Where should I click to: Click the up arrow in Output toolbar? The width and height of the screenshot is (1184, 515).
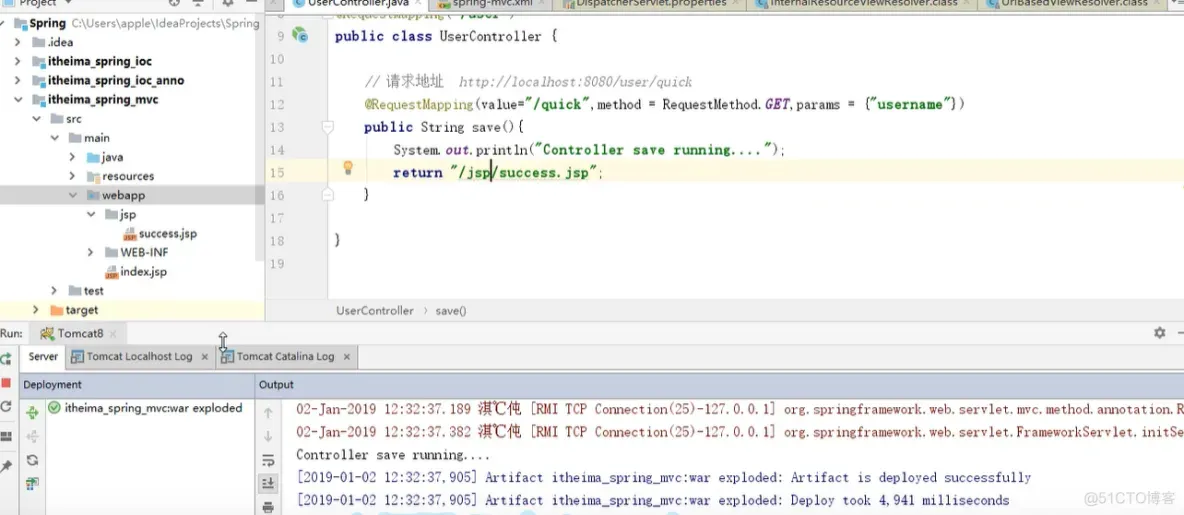coord(268,413)
